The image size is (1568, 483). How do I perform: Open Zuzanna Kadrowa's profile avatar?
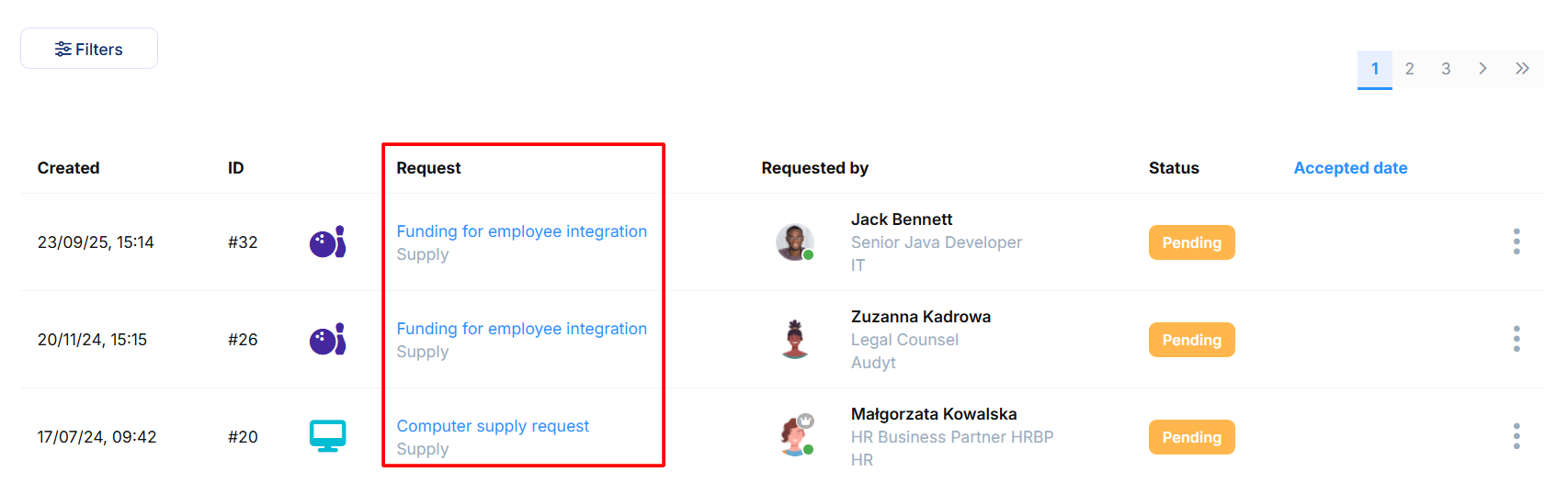(794, 340)
